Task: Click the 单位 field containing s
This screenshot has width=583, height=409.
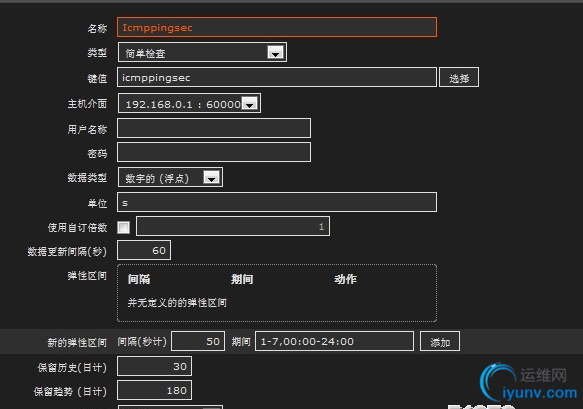Action: [277, 202]
